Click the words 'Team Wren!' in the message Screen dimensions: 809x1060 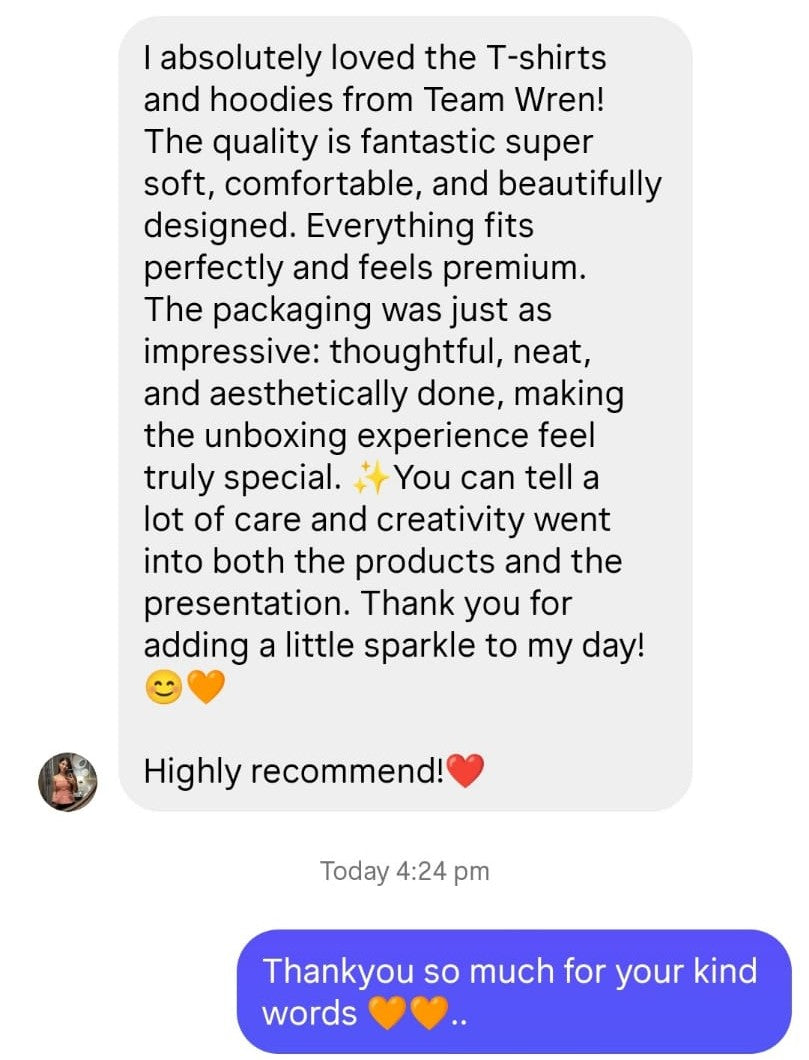[514, 99]
